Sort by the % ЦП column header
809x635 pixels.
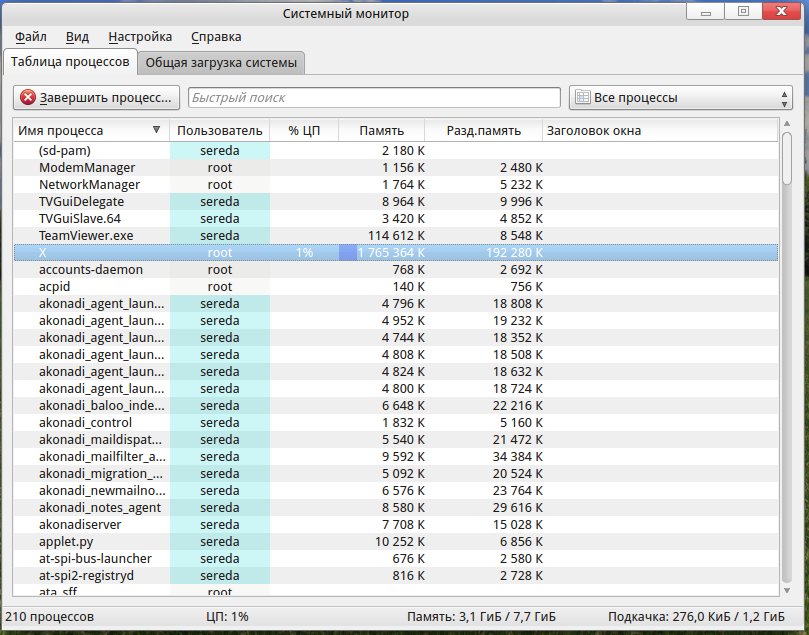tap(304, 131)
